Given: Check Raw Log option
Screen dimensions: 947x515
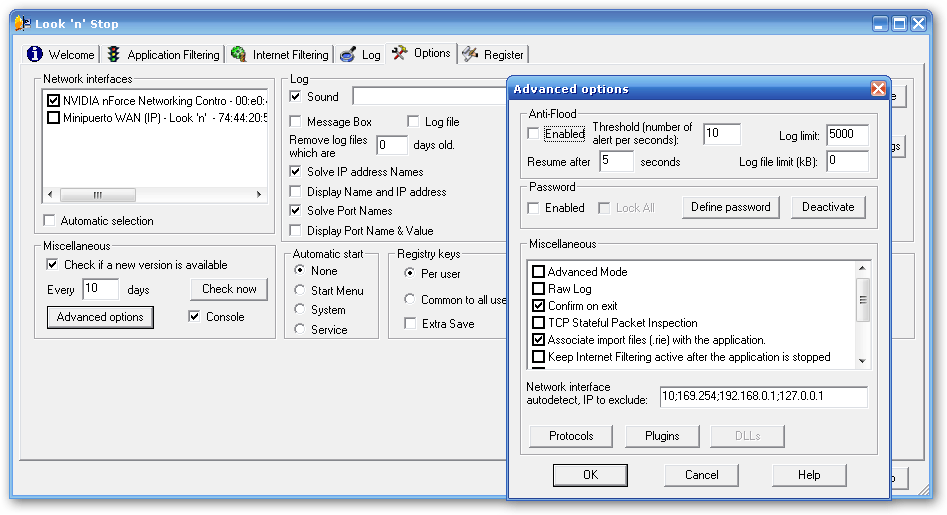Looking at the screenshot, I should coord(539,289).
